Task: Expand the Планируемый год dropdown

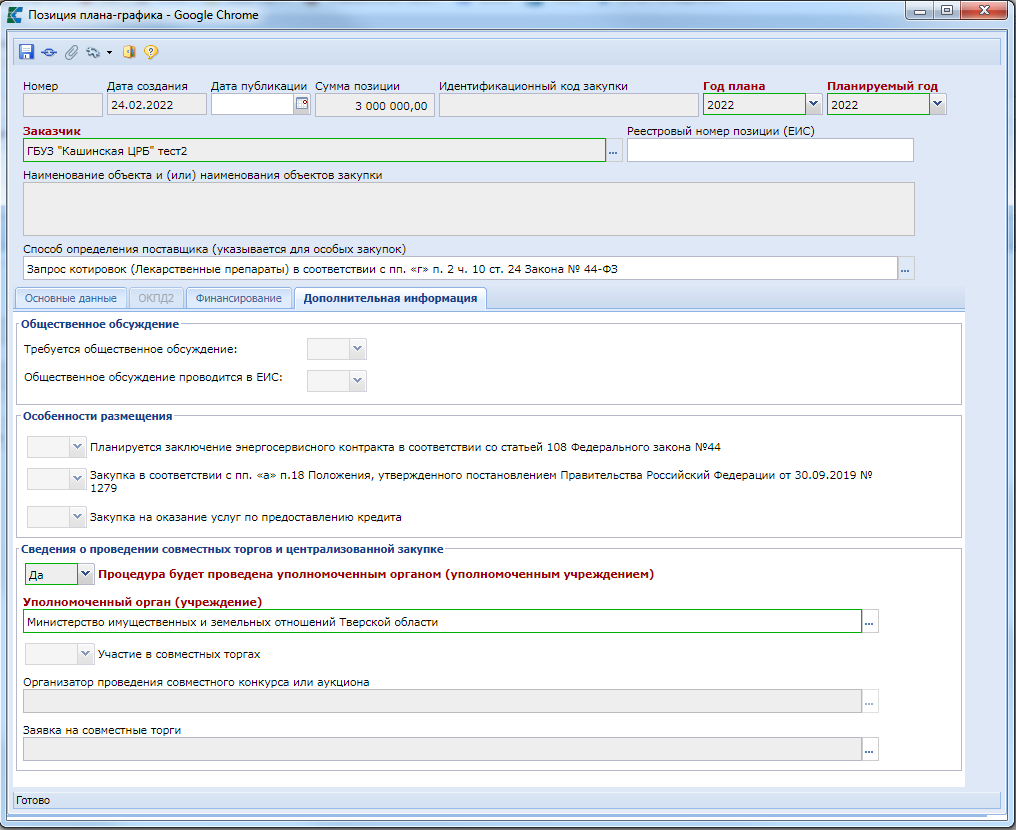Action: tap(937, 104)
